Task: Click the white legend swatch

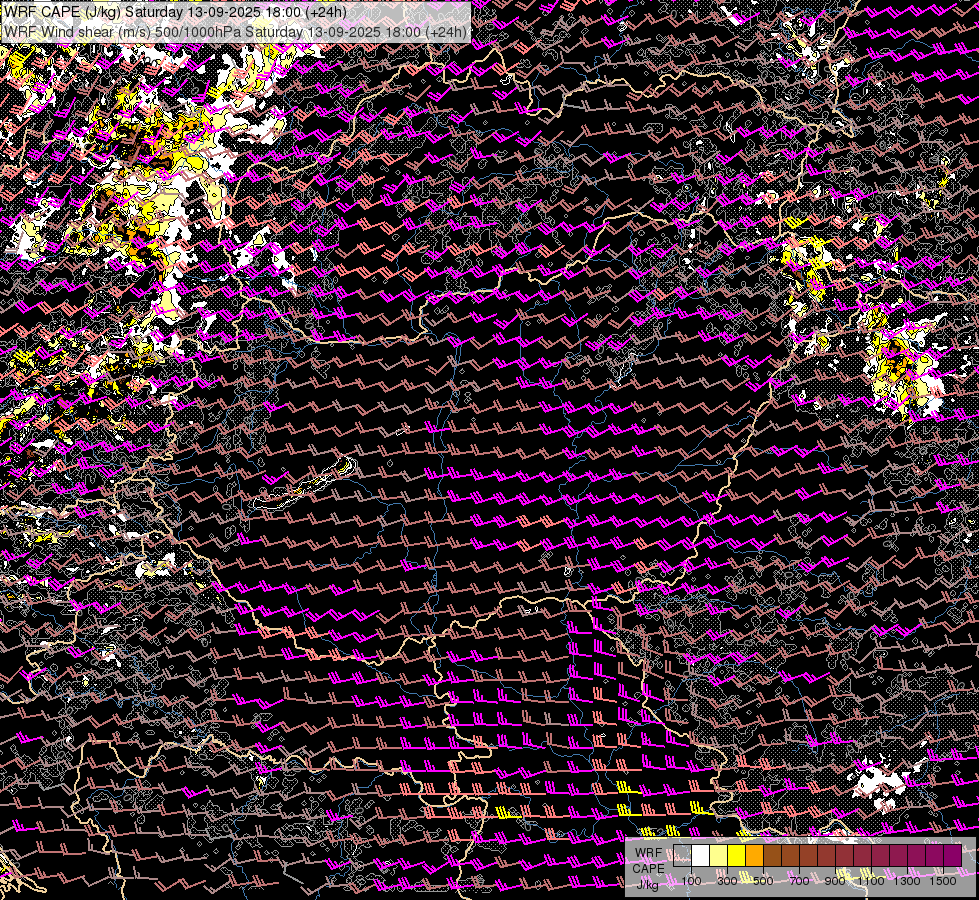Action: click(x=701, y=855)
